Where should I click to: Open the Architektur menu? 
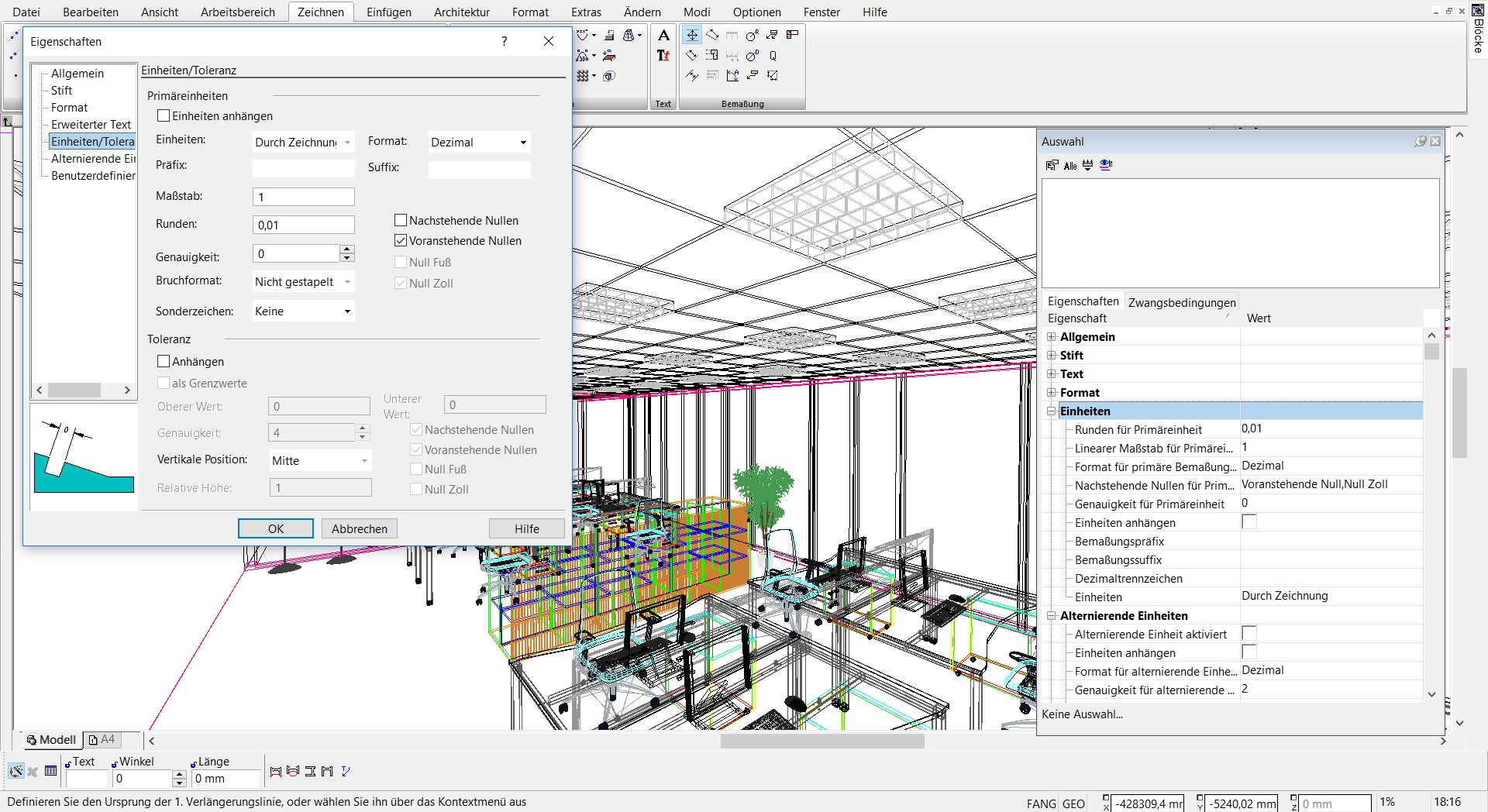[462, 12]
